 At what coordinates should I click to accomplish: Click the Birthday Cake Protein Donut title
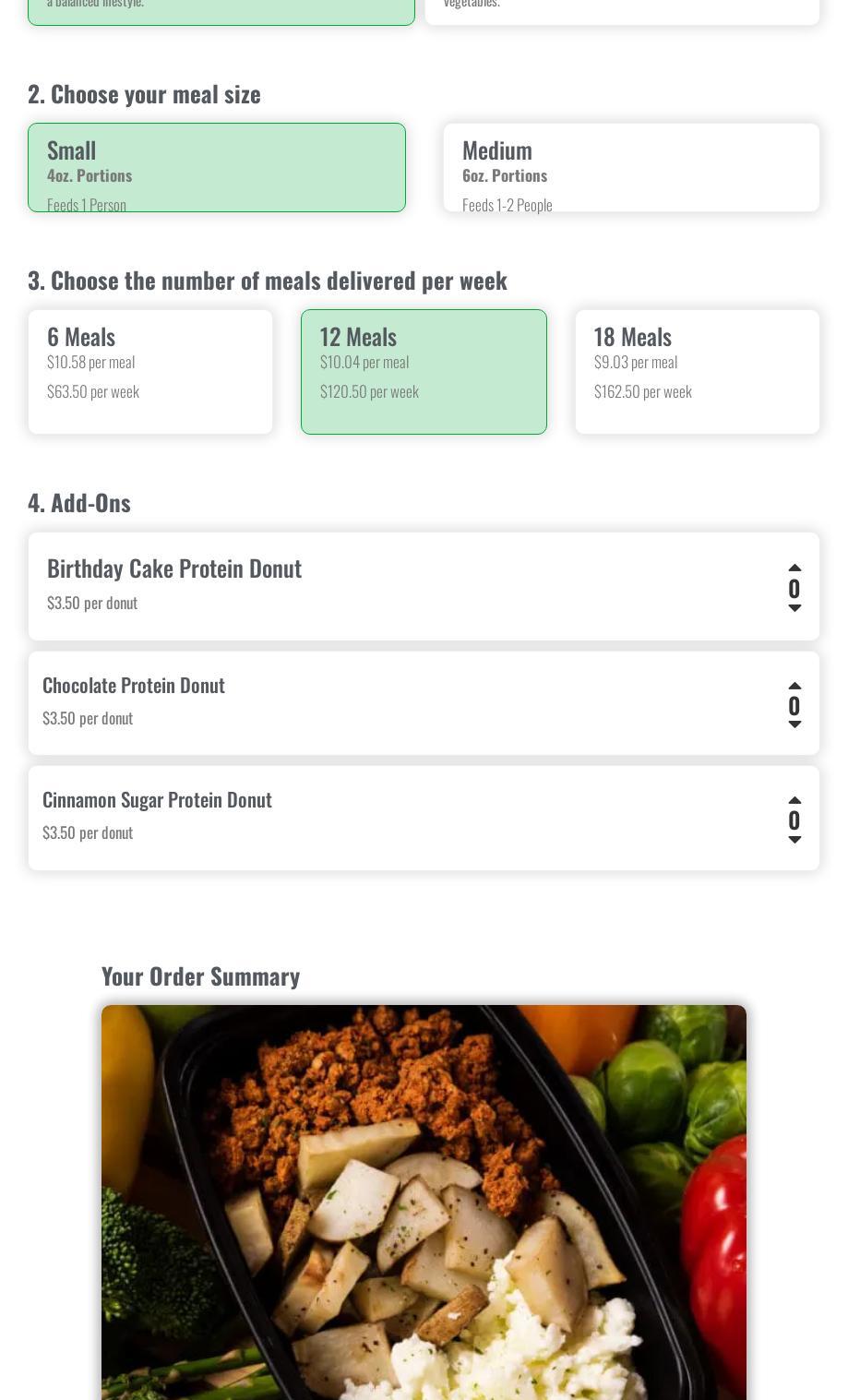[174, 568]
